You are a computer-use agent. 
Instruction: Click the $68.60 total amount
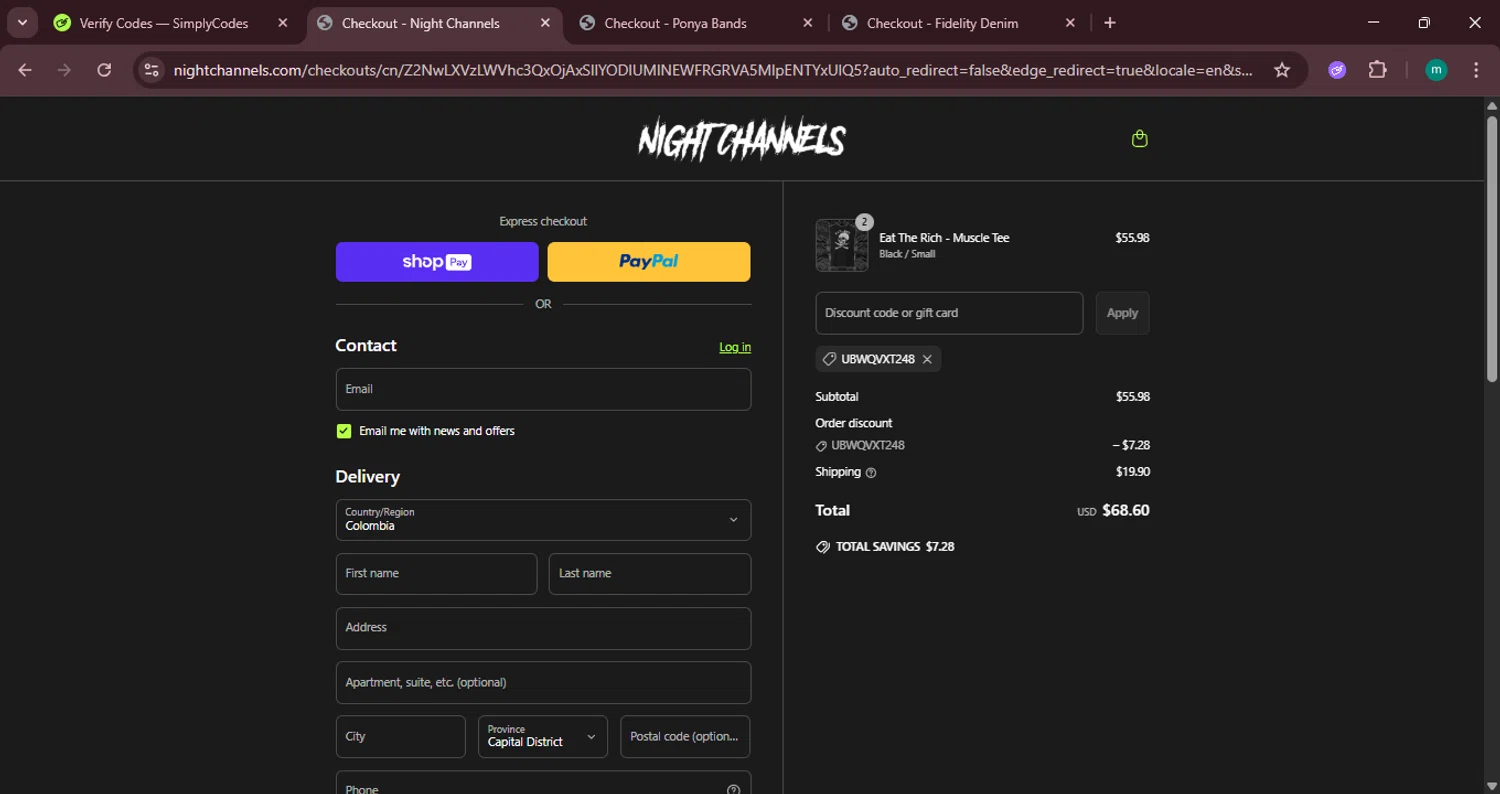click(1126, 510)
